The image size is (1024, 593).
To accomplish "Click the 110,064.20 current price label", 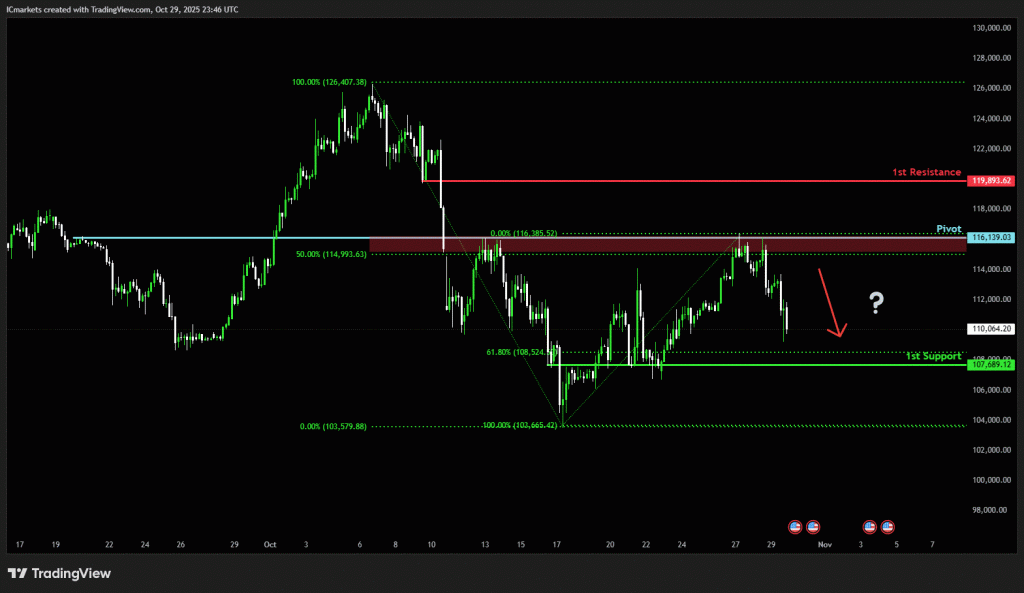I will click(992, 328).
